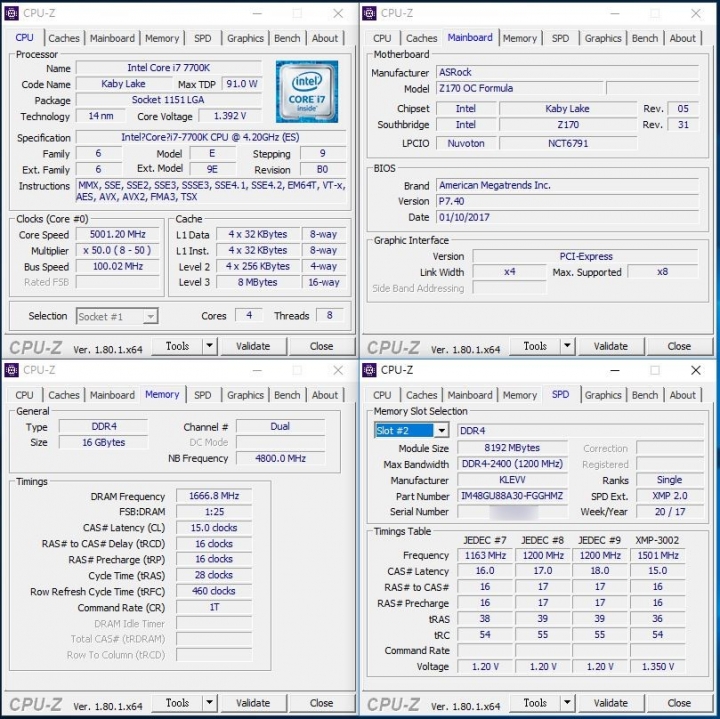Click the FSB:DRAM ratio 1:25

click(214, 511)
